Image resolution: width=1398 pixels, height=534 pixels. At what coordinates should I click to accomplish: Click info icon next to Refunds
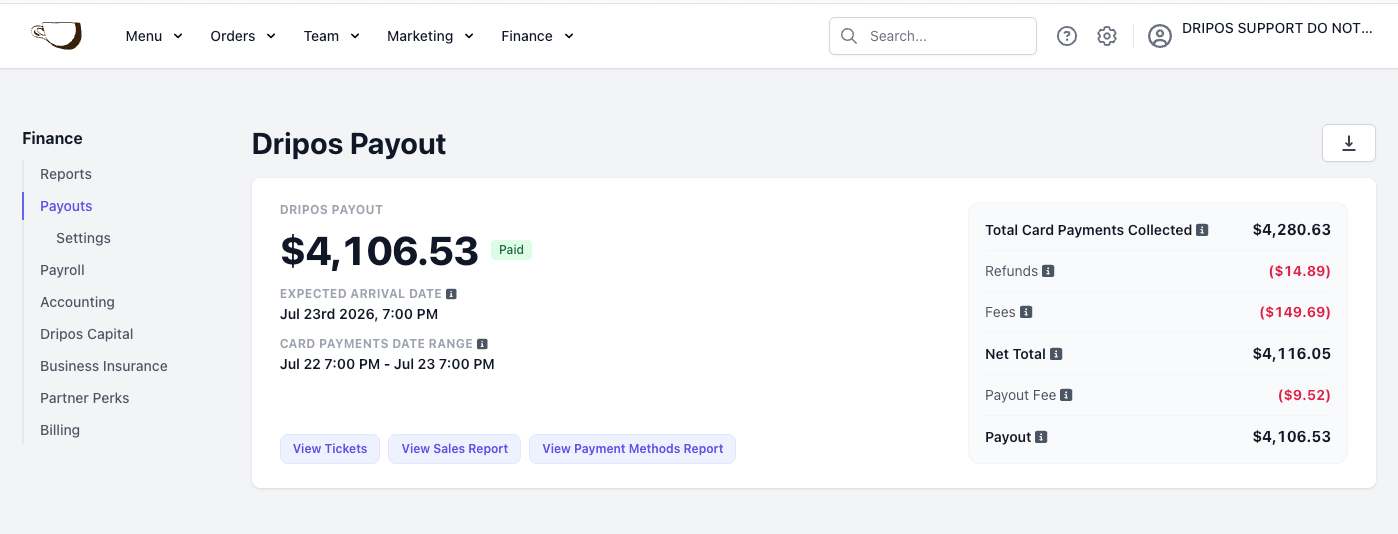click(1048, 271)
